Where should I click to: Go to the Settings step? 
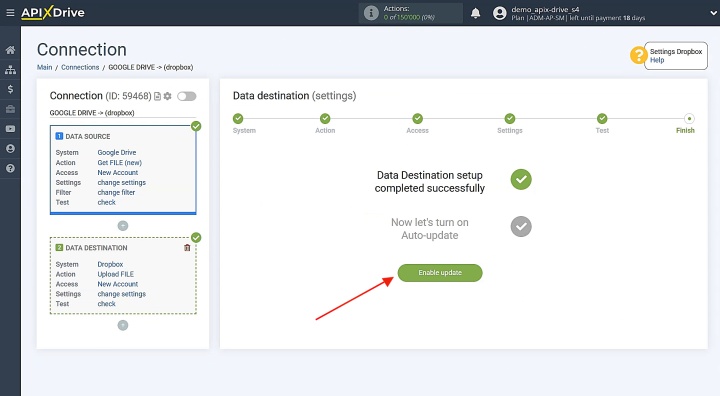(510, 119)
